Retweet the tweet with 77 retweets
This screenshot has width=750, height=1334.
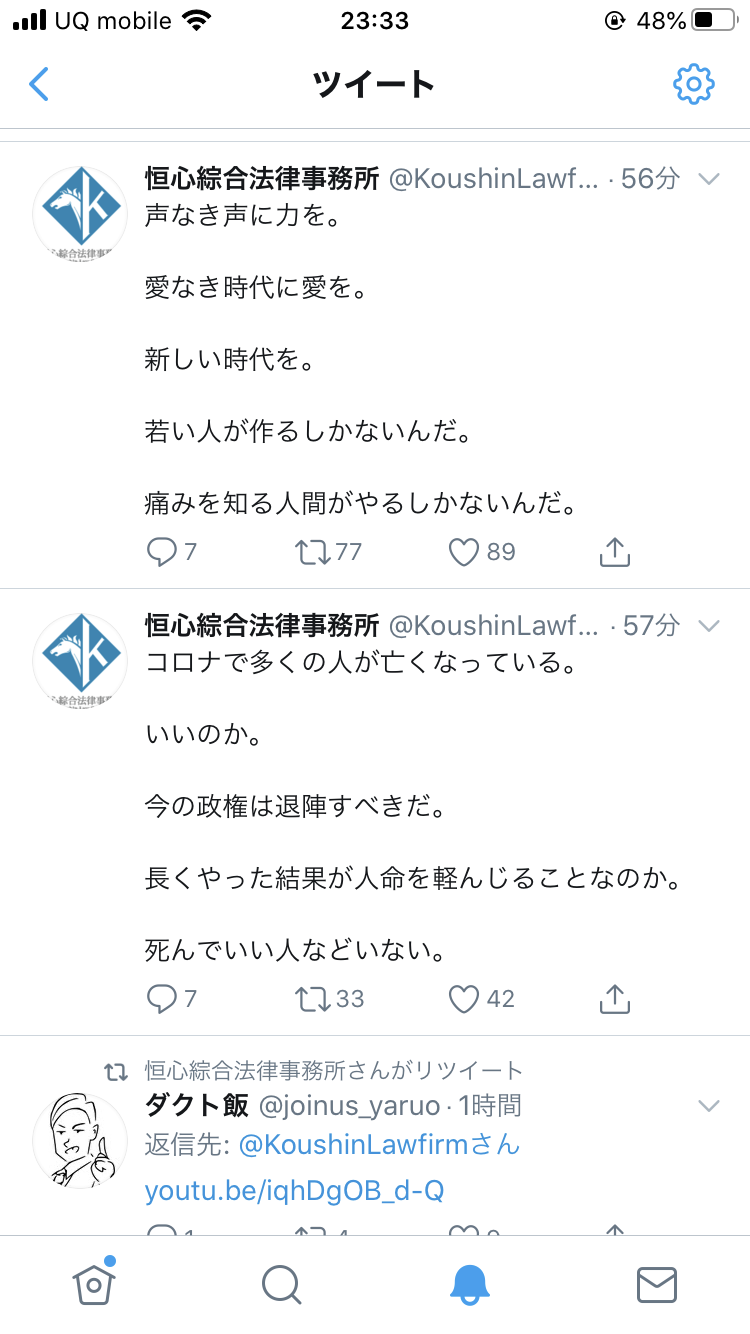click(313, 552)
